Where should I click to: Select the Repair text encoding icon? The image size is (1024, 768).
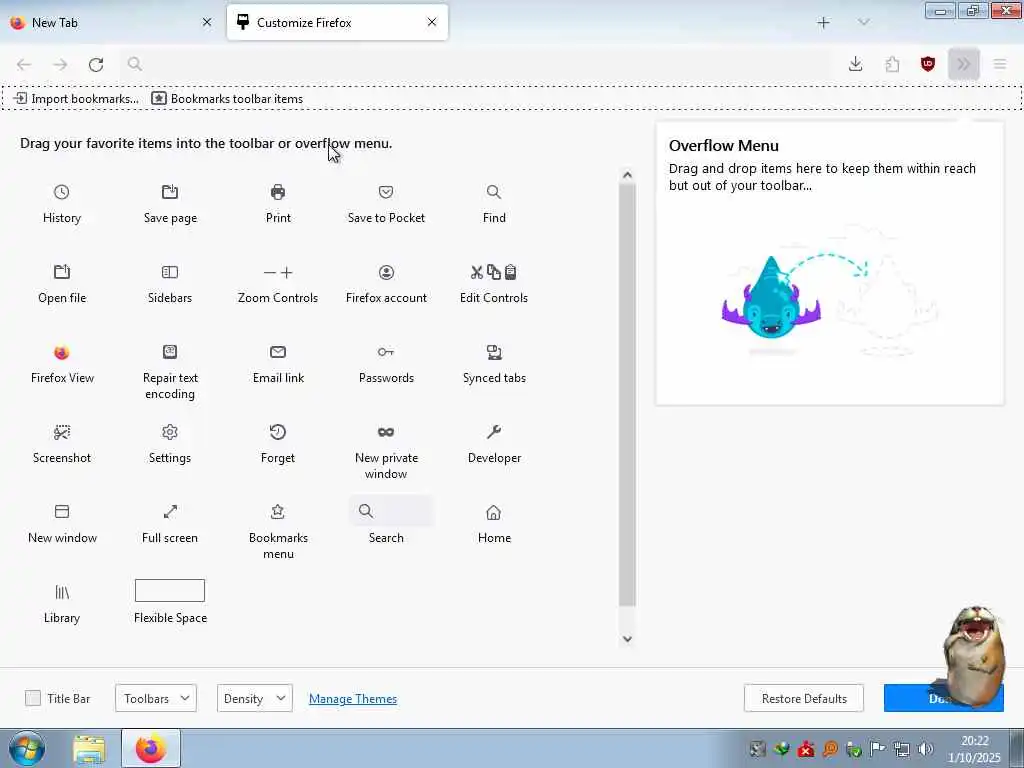pos(170,352)
